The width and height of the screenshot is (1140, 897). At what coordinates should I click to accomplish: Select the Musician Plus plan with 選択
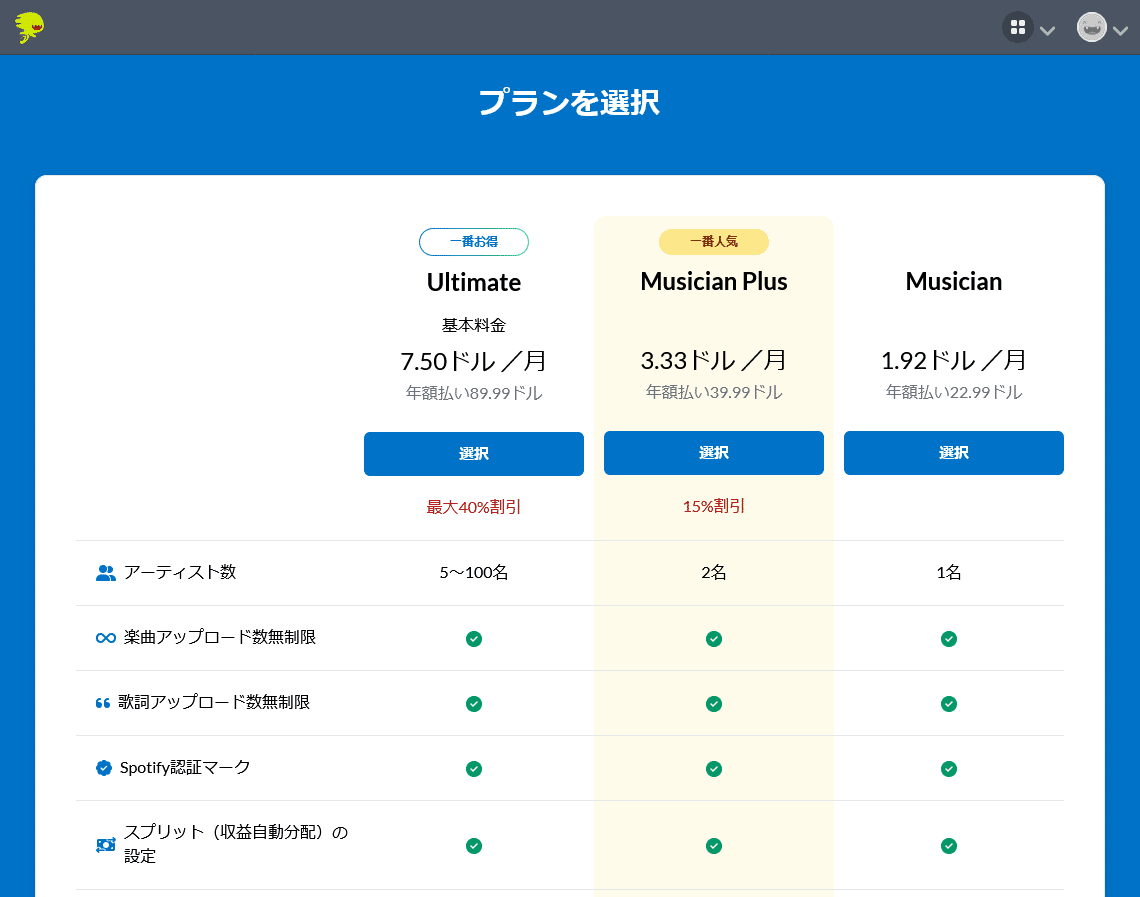point(713,453)
